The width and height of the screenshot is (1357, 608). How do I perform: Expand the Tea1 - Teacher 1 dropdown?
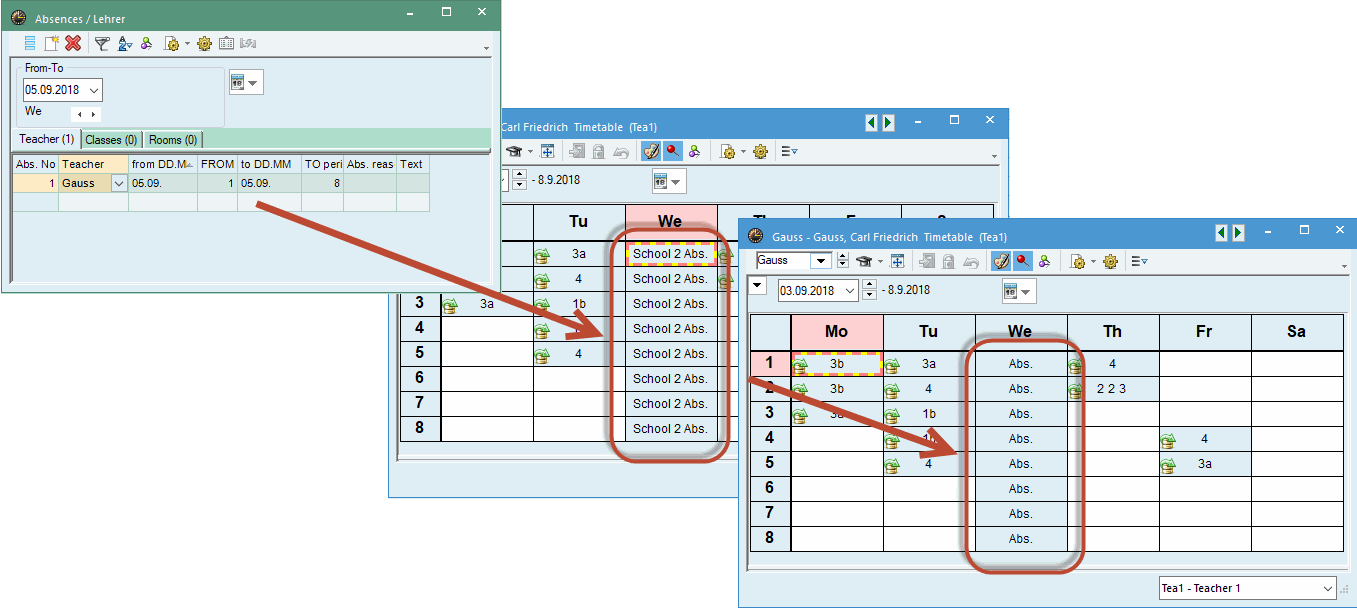(x=1327, y=588)
